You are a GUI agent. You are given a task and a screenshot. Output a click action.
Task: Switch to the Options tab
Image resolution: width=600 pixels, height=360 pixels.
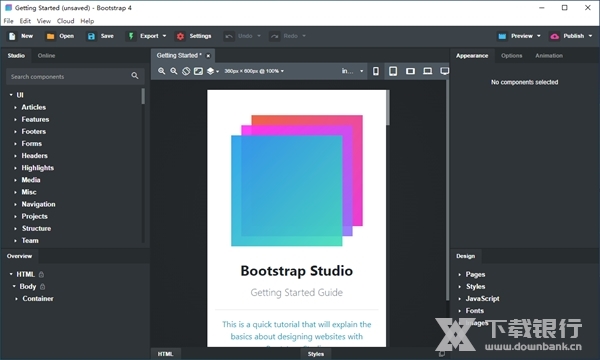511,56
